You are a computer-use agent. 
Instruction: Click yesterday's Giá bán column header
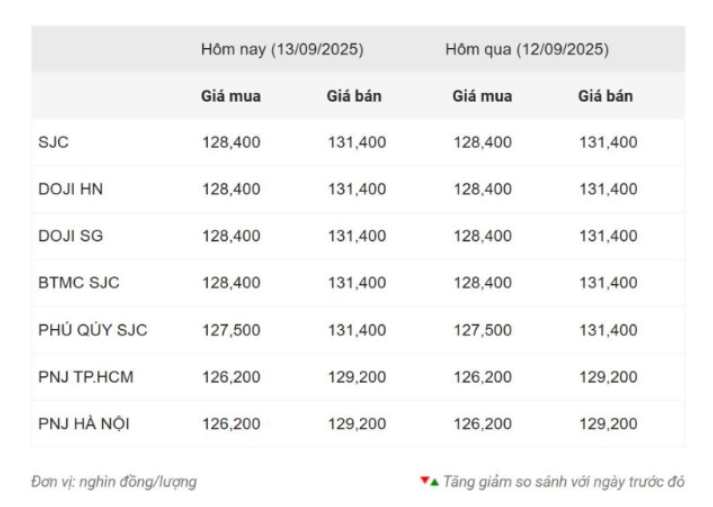606,96
